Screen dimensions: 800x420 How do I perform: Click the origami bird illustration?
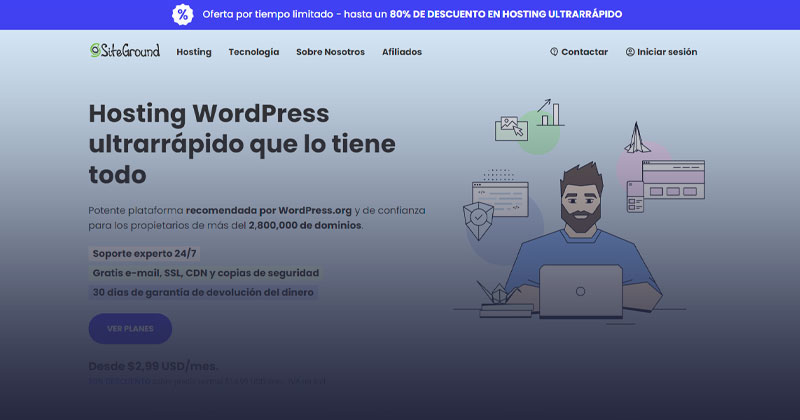(498, 292)
